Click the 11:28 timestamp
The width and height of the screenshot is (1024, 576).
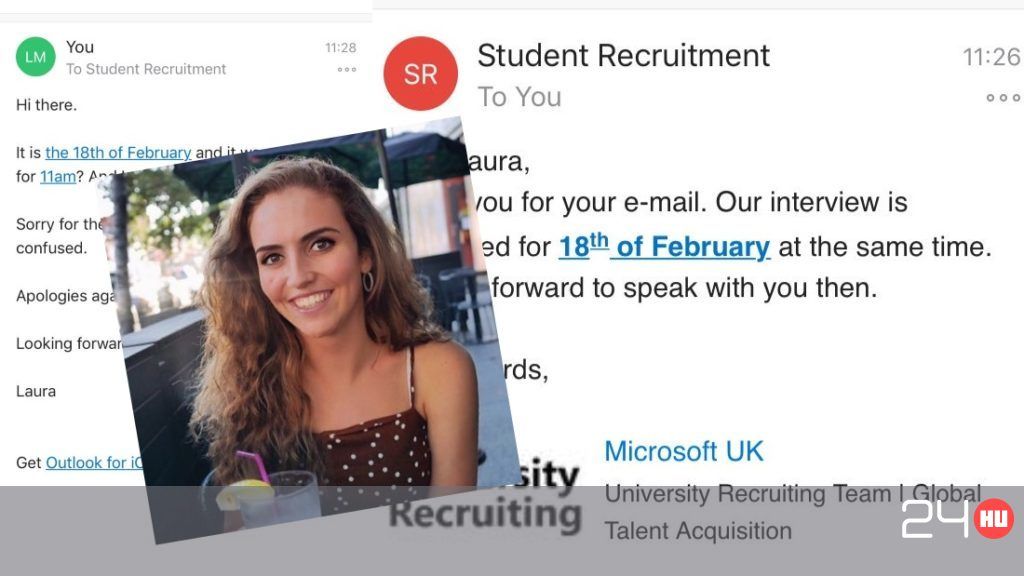tap(341, 48)
